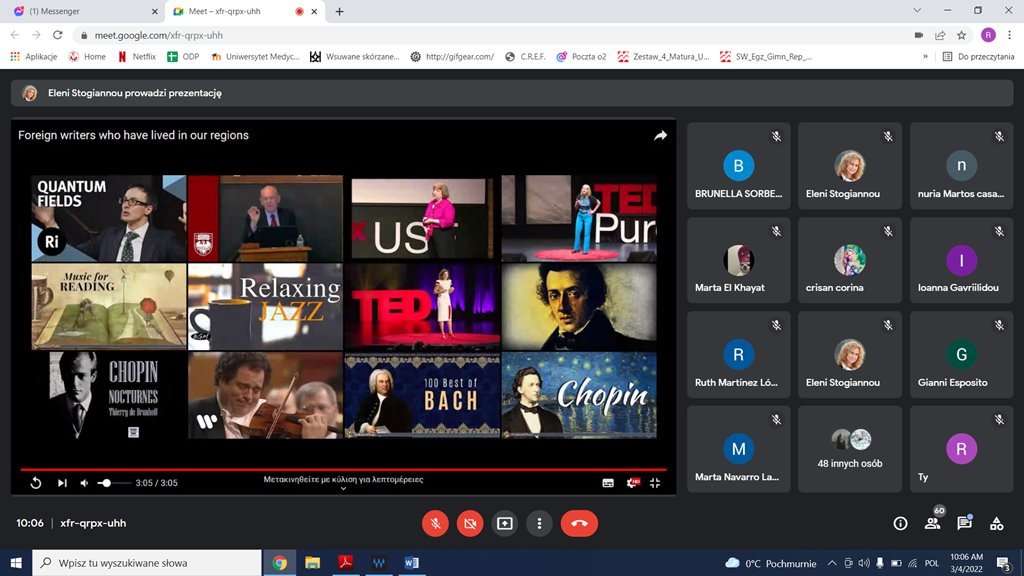Image resolution: width=1024 pixels, height=576 pixels.
Task: Open the C.R.E.F. bookmark
Action: 526,57
